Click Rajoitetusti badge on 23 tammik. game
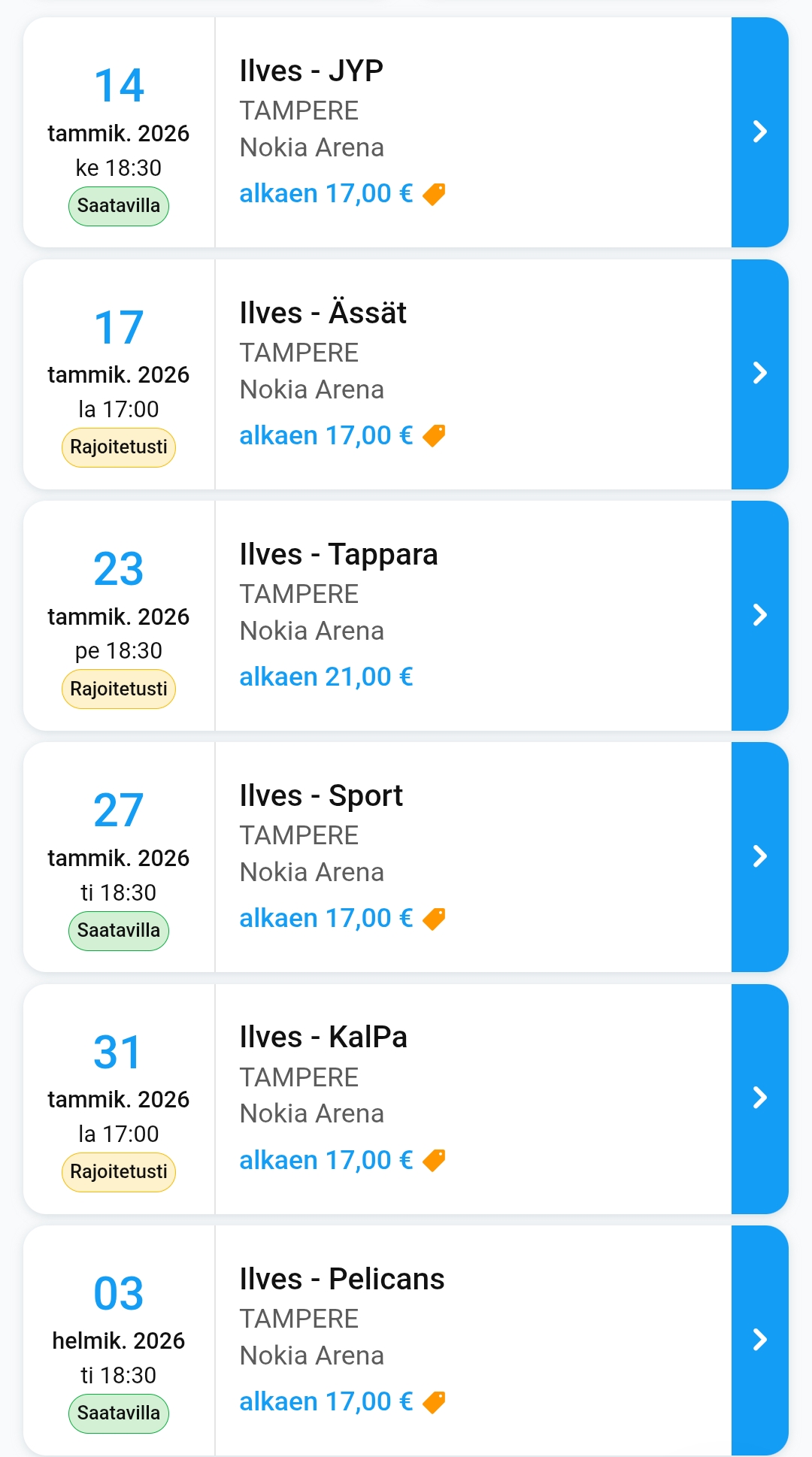The image size is (812, 1457). 119,689
